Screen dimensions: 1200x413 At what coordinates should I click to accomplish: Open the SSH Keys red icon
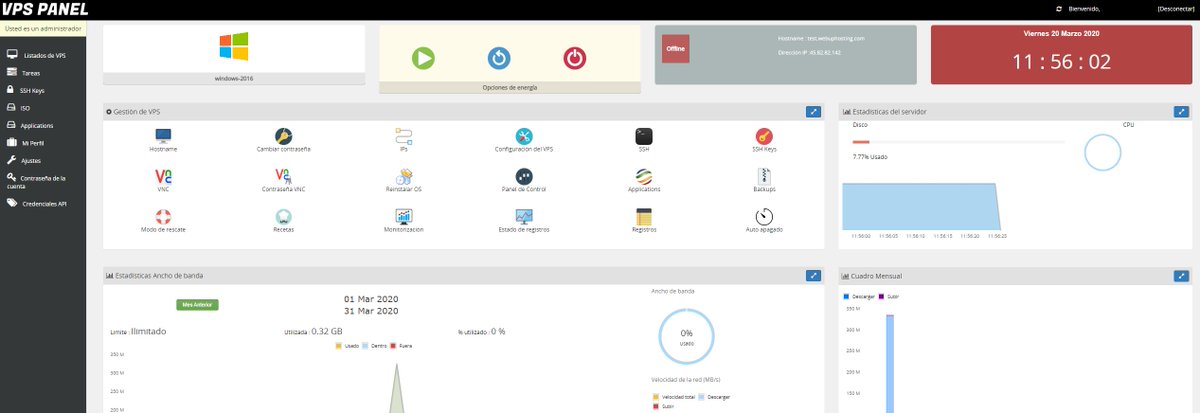point(764,136)
